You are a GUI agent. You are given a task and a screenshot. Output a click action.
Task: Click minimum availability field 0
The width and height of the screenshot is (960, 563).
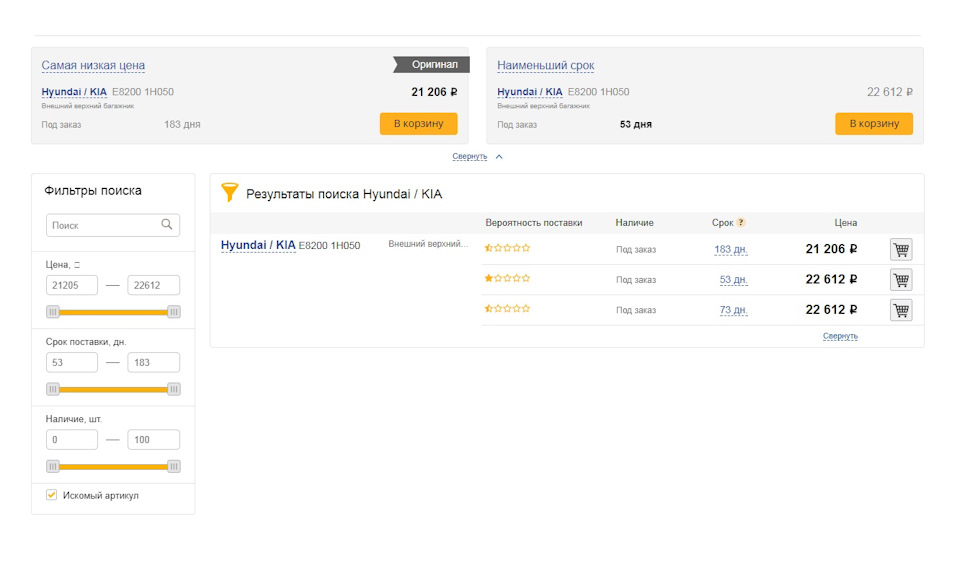pos(72,439)
